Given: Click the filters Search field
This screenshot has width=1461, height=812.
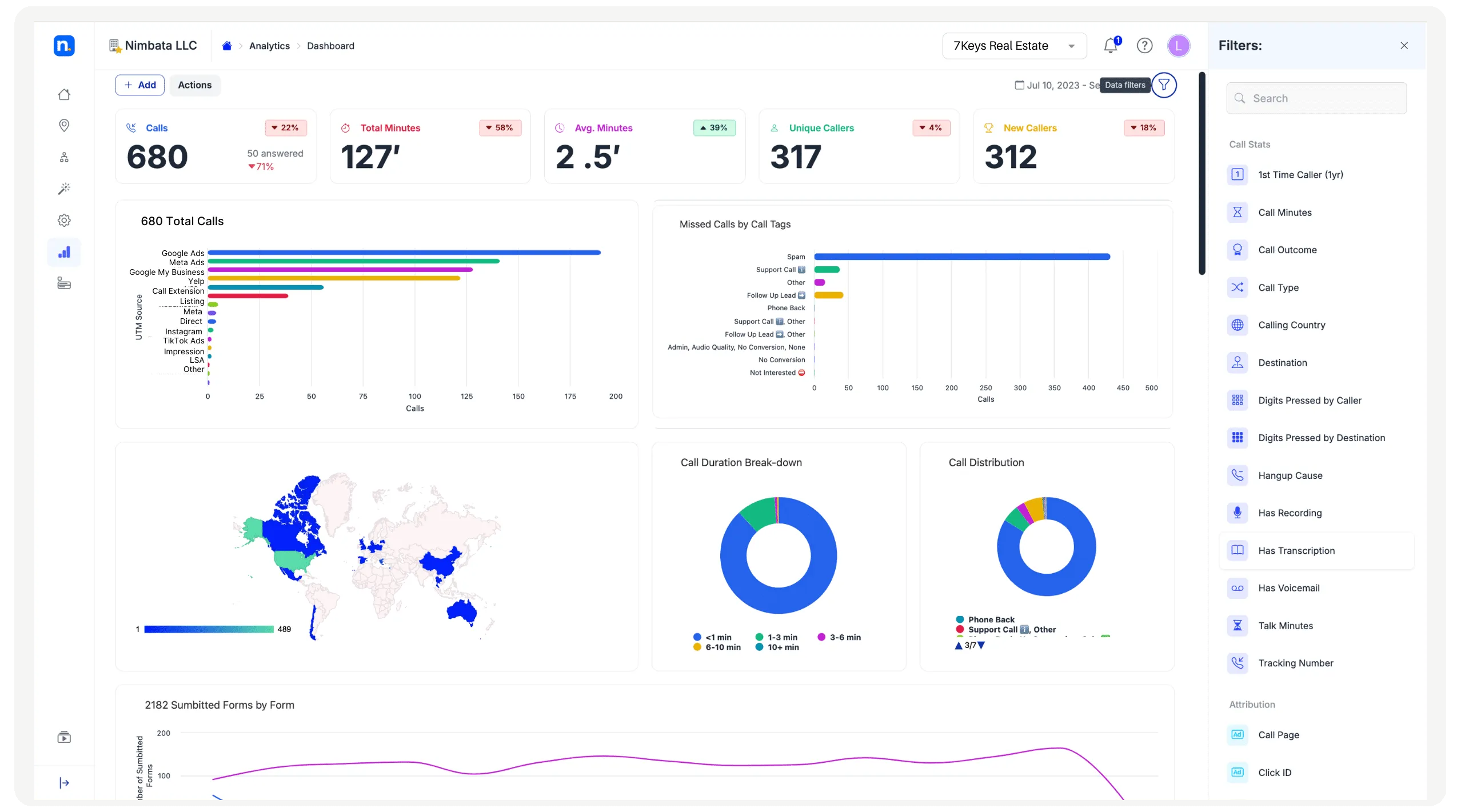Looking at the screenshot, I should click(1316, 98).
